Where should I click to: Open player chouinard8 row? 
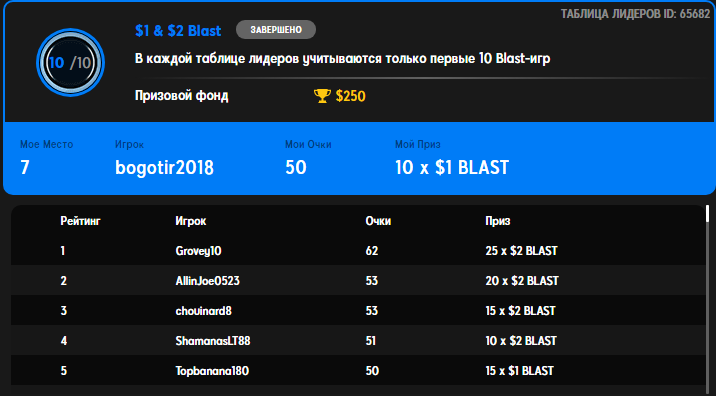click(x=358, y=311)
